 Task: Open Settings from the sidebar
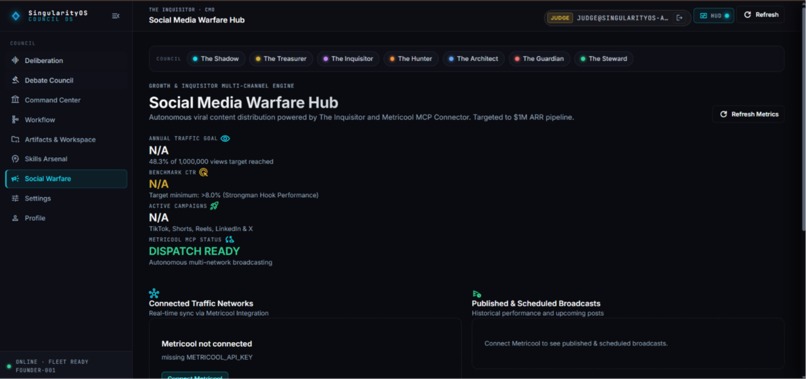66,198
